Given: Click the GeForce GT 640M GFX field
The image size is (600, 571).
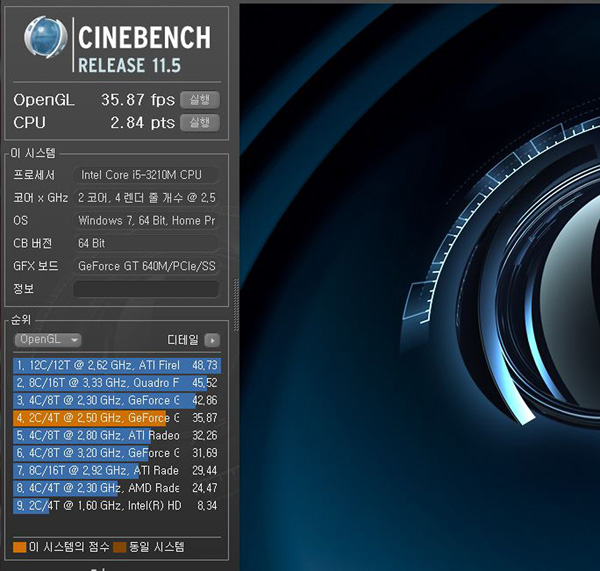Looking at the screenshot, I should tap(146, 266).
